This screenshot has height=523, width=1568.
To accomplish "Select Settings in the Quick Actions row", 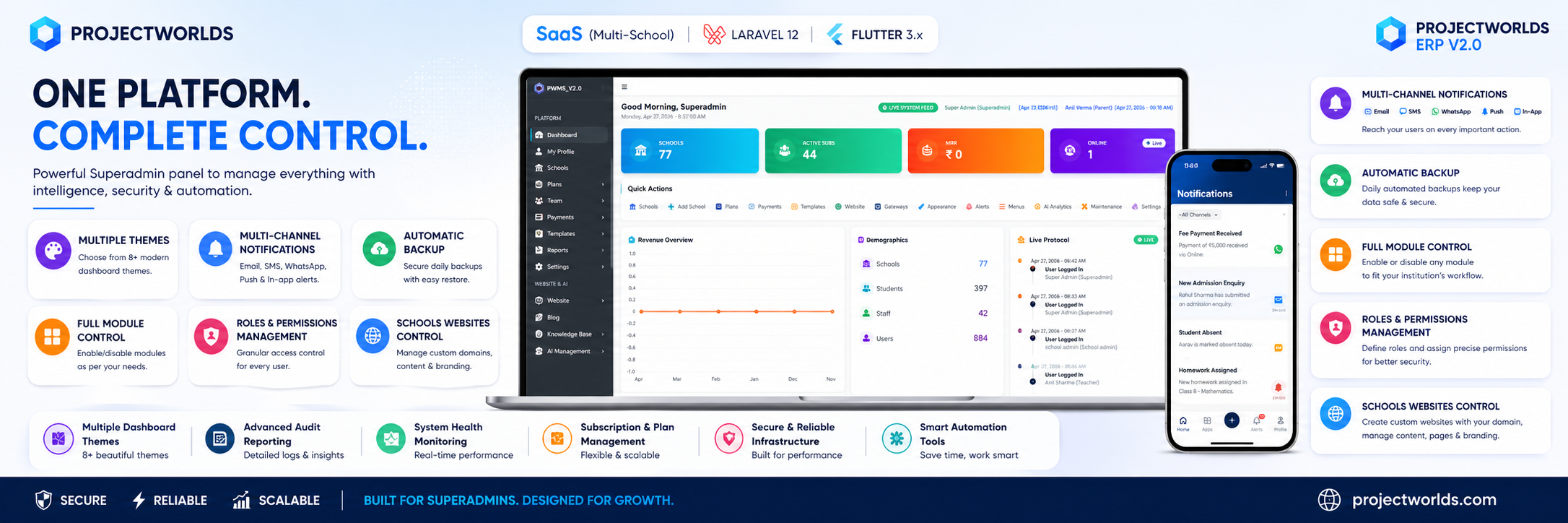I will coord(1146,207).
